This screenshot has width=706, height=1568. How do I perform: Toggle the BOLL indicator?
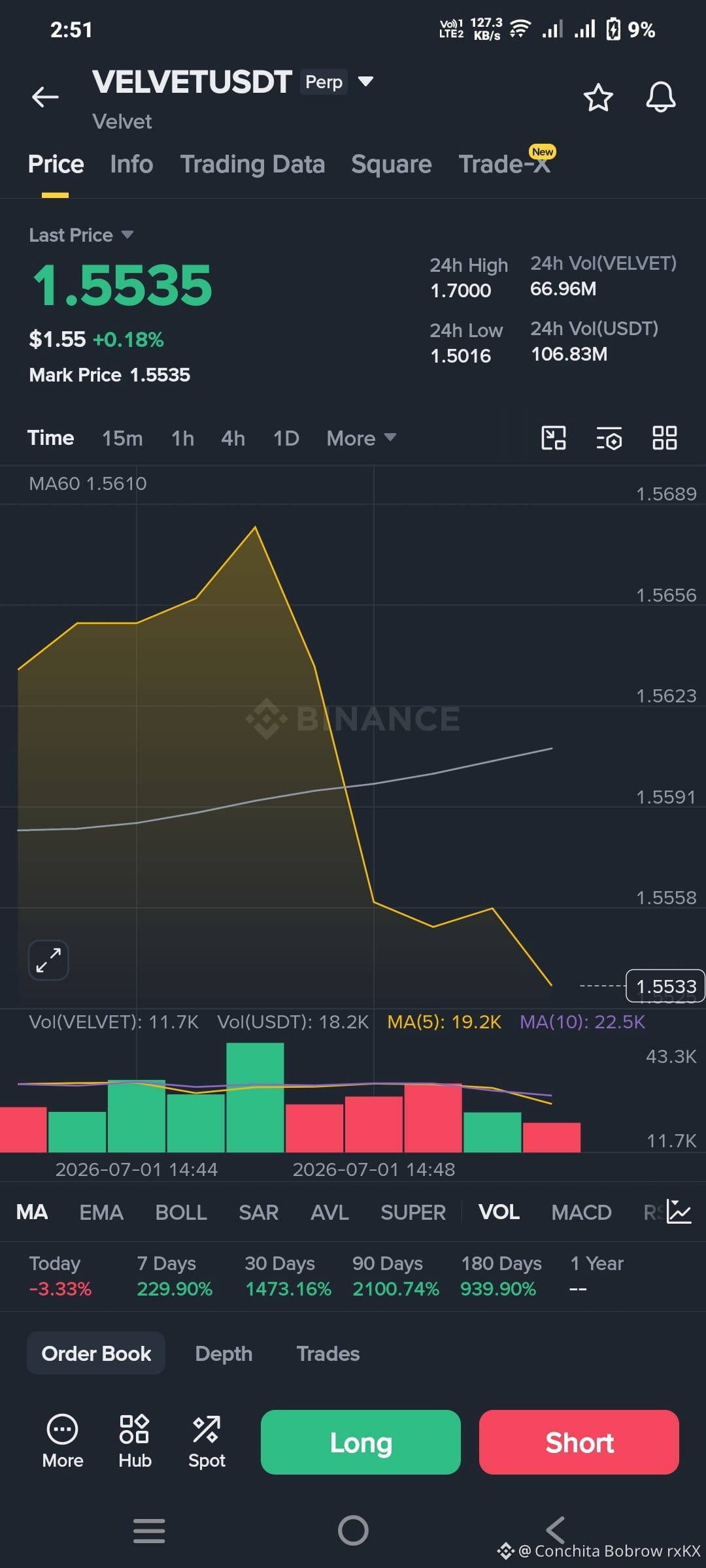pos(181,1212)
